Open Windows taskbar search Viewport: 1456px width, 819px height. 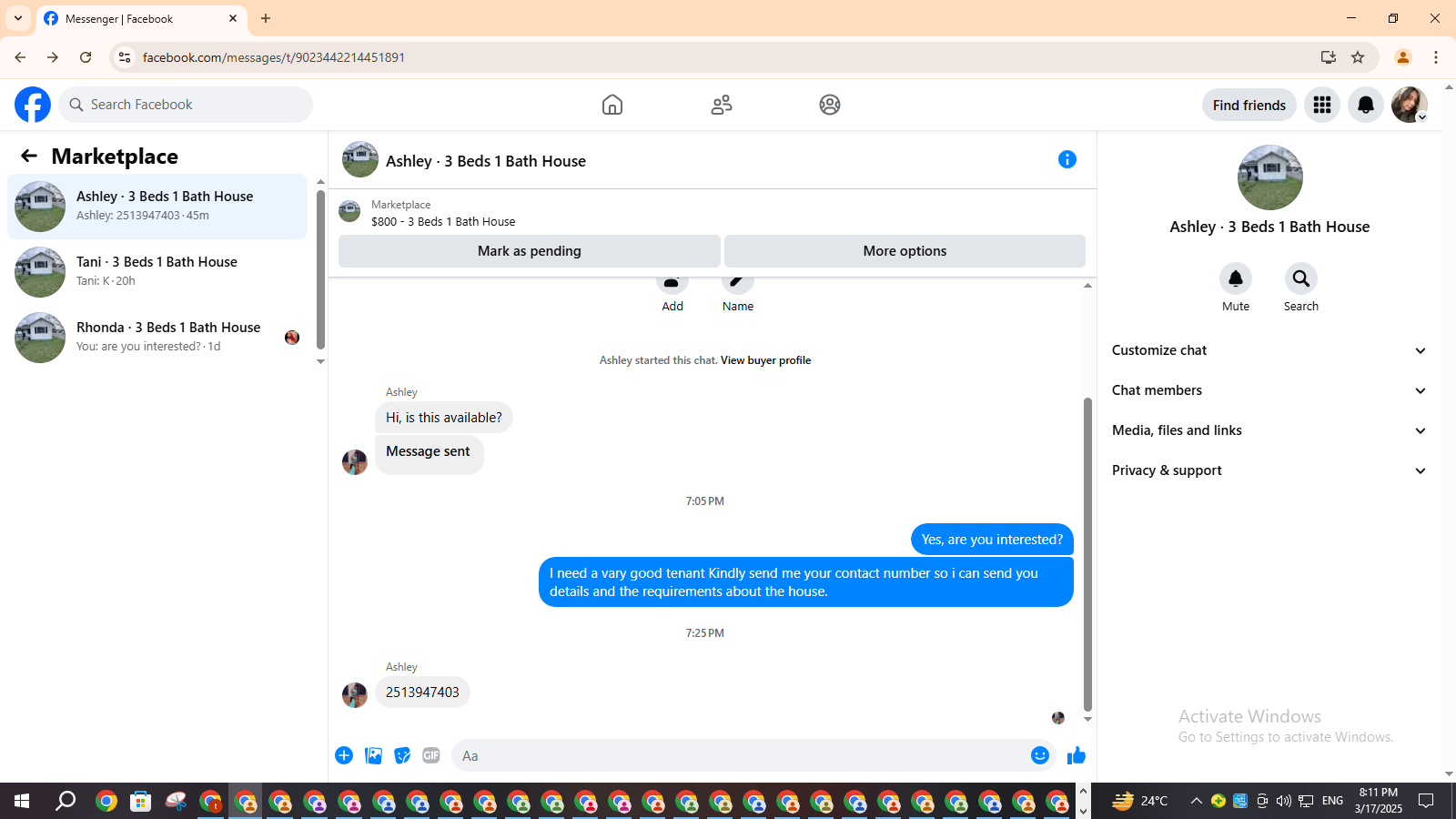[66, 801]
